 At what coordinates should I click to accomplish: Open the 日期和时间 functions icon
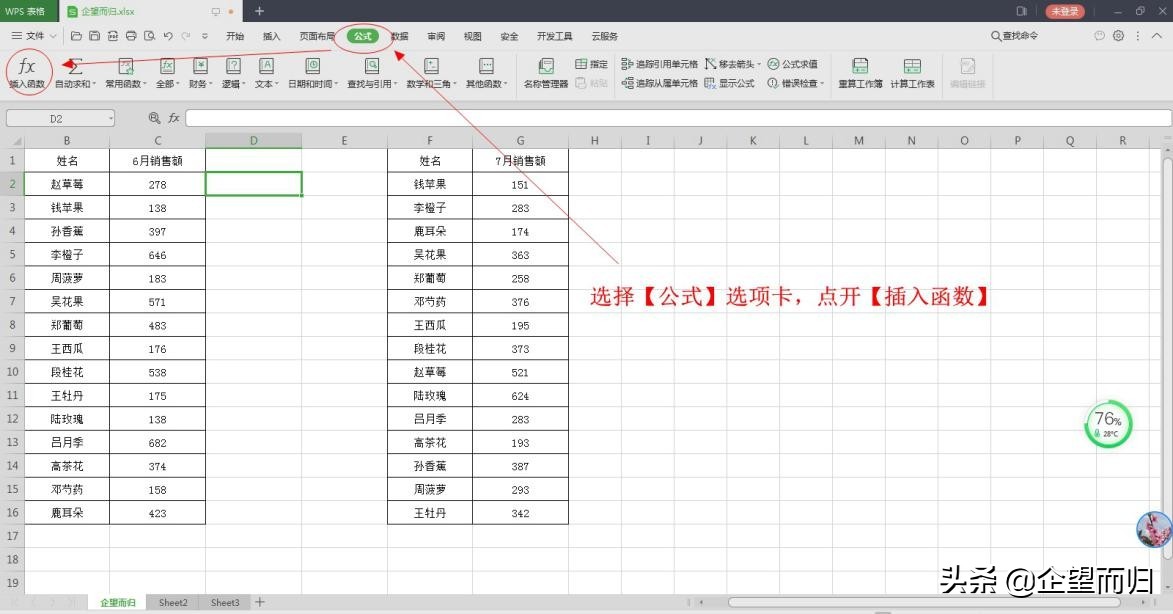click(x=313, y=67)
